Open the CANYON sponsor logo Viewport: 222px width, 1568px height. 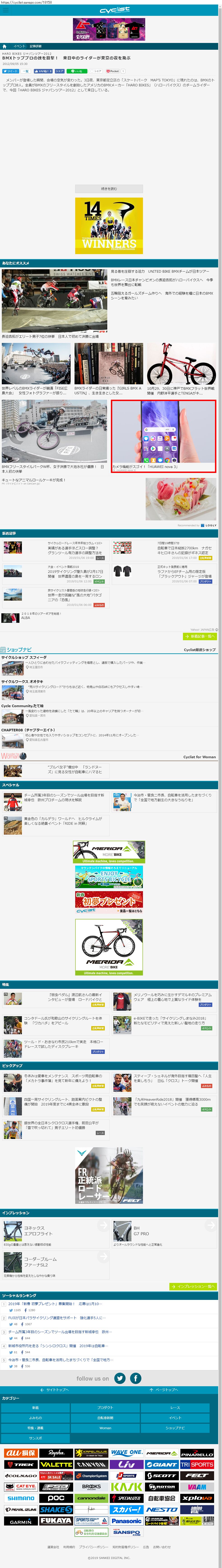pos(91,1464)
